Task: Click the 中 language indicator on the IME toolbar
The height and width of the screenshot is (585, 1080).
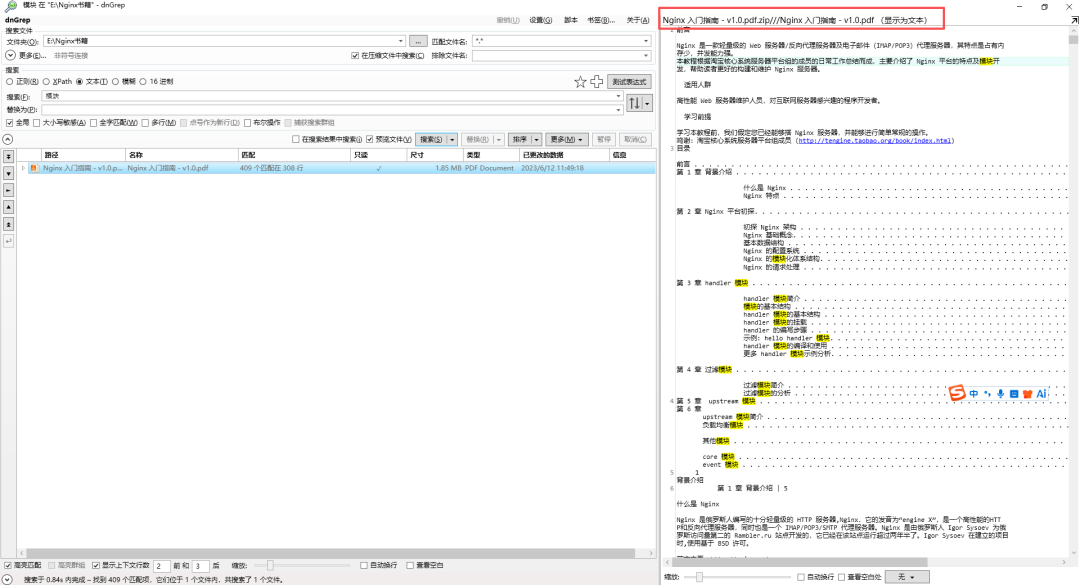Action: [973, 393]
